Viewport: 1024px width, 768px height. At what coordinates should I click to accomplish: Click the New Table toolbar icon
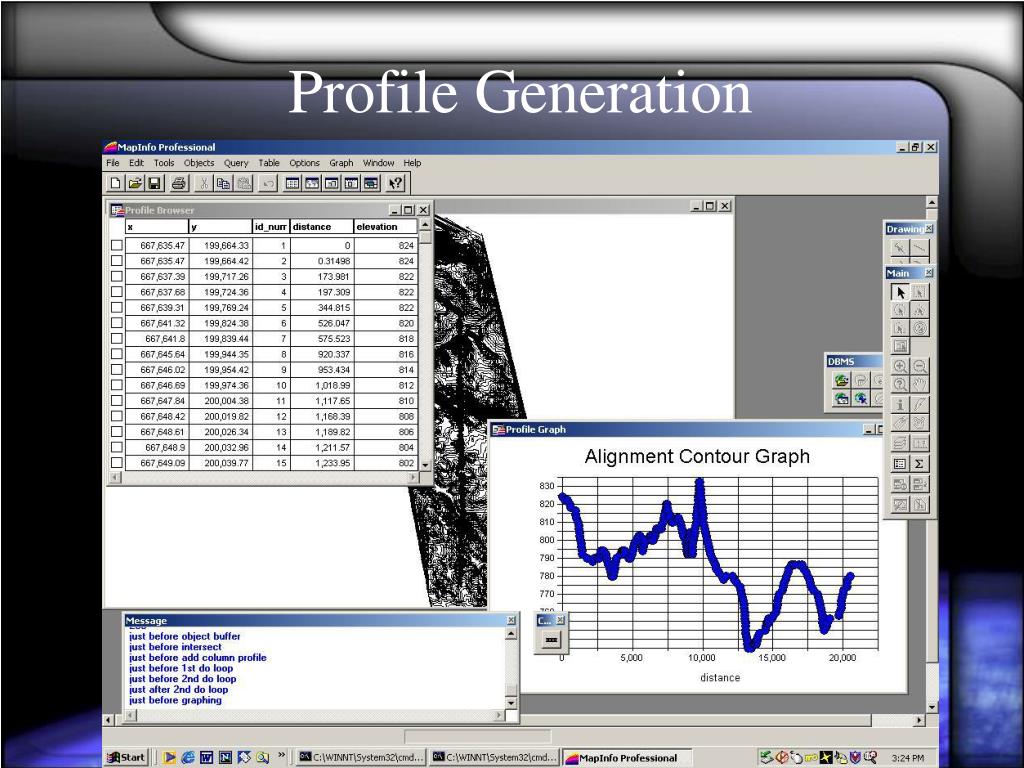tap(115, 184)
